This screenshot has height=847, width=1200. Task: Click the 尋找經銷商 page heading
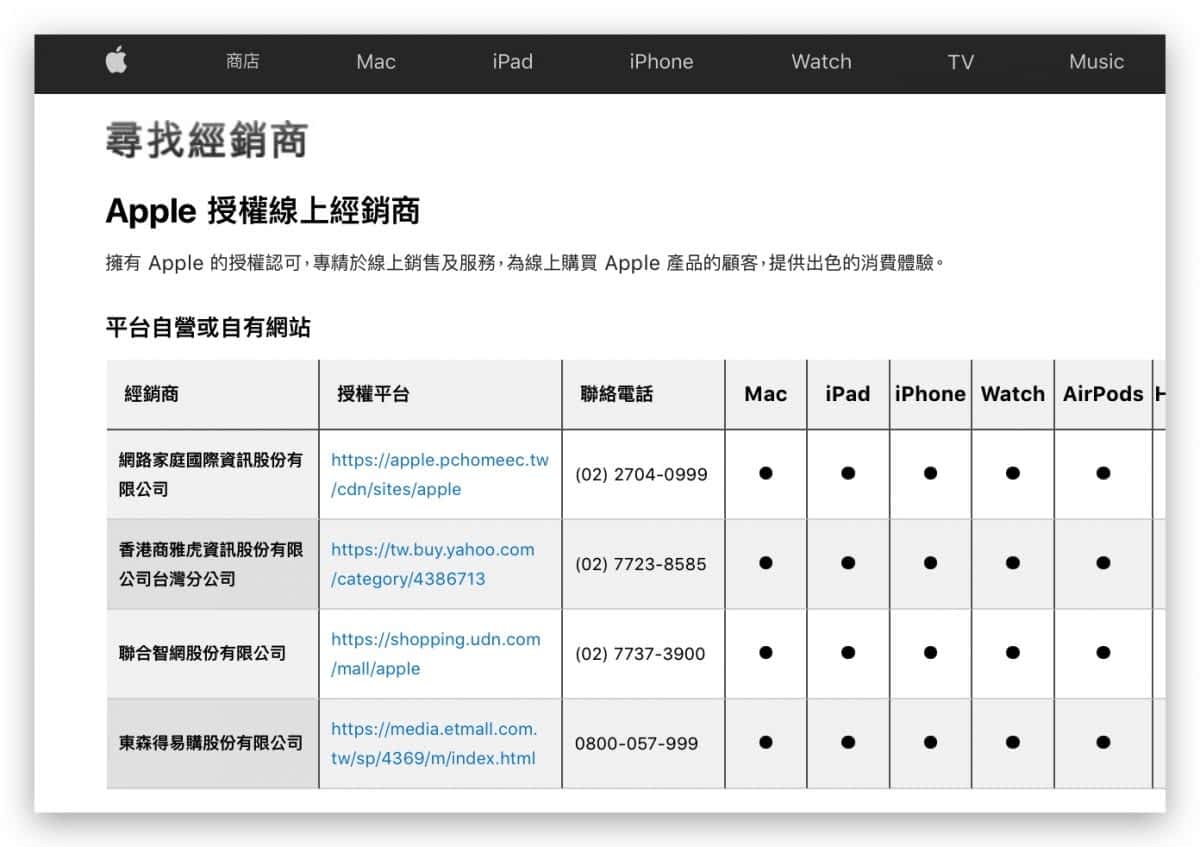click(206, 141)
